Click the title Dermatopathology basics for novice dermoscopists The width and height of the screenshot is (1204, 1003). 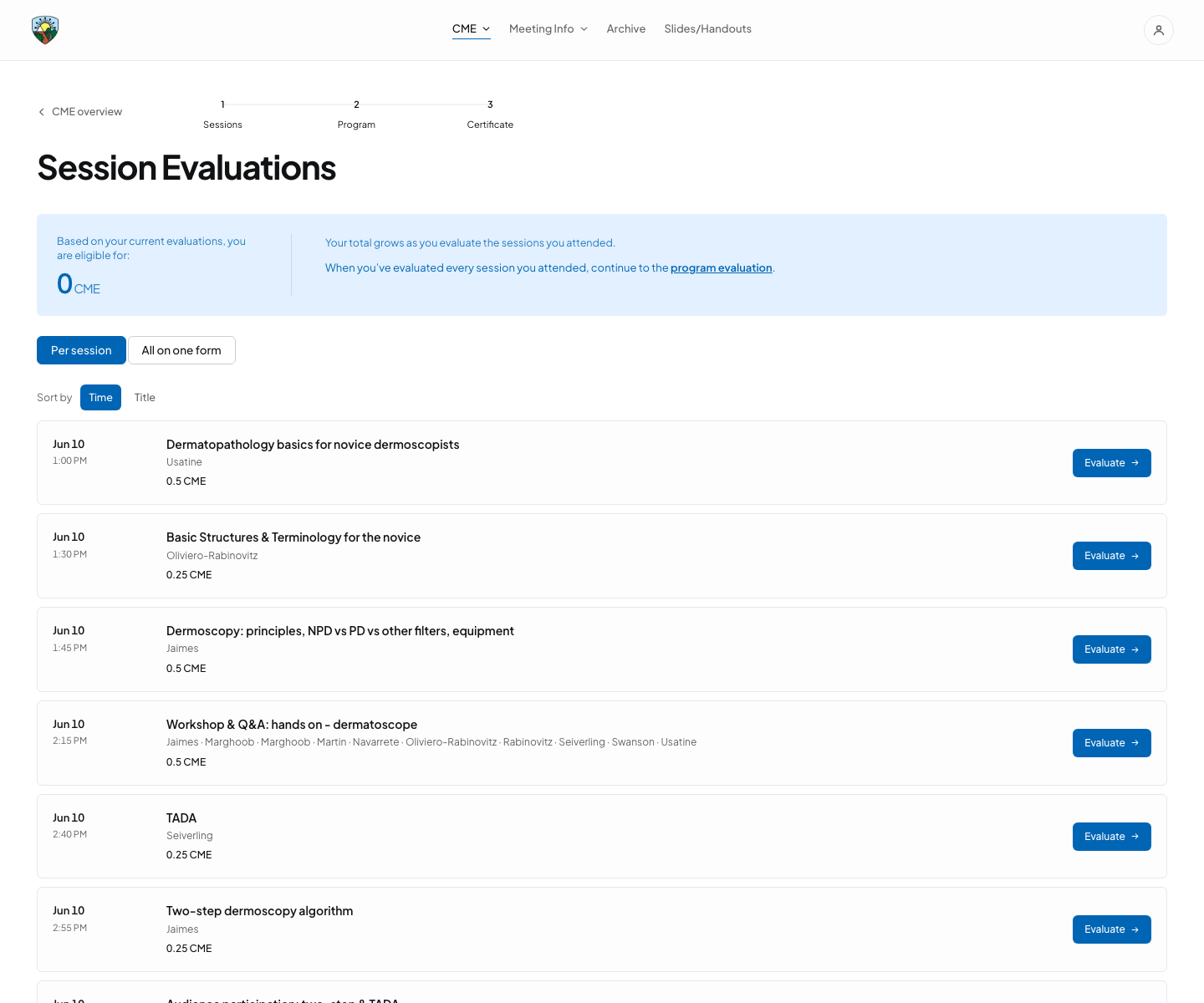click(x=313, y=445)
